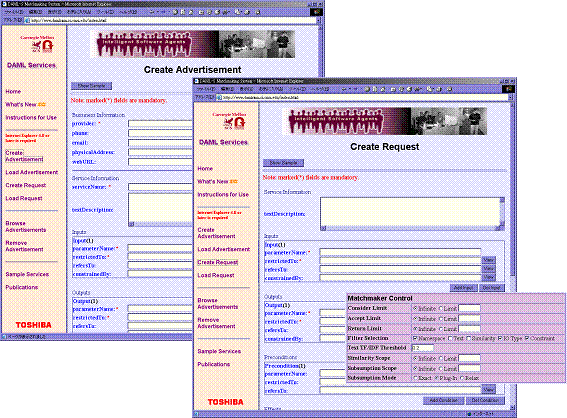567x418 pixels.
Task: Open address dropdown in Create Request window
Action: (x=511, y=97)
